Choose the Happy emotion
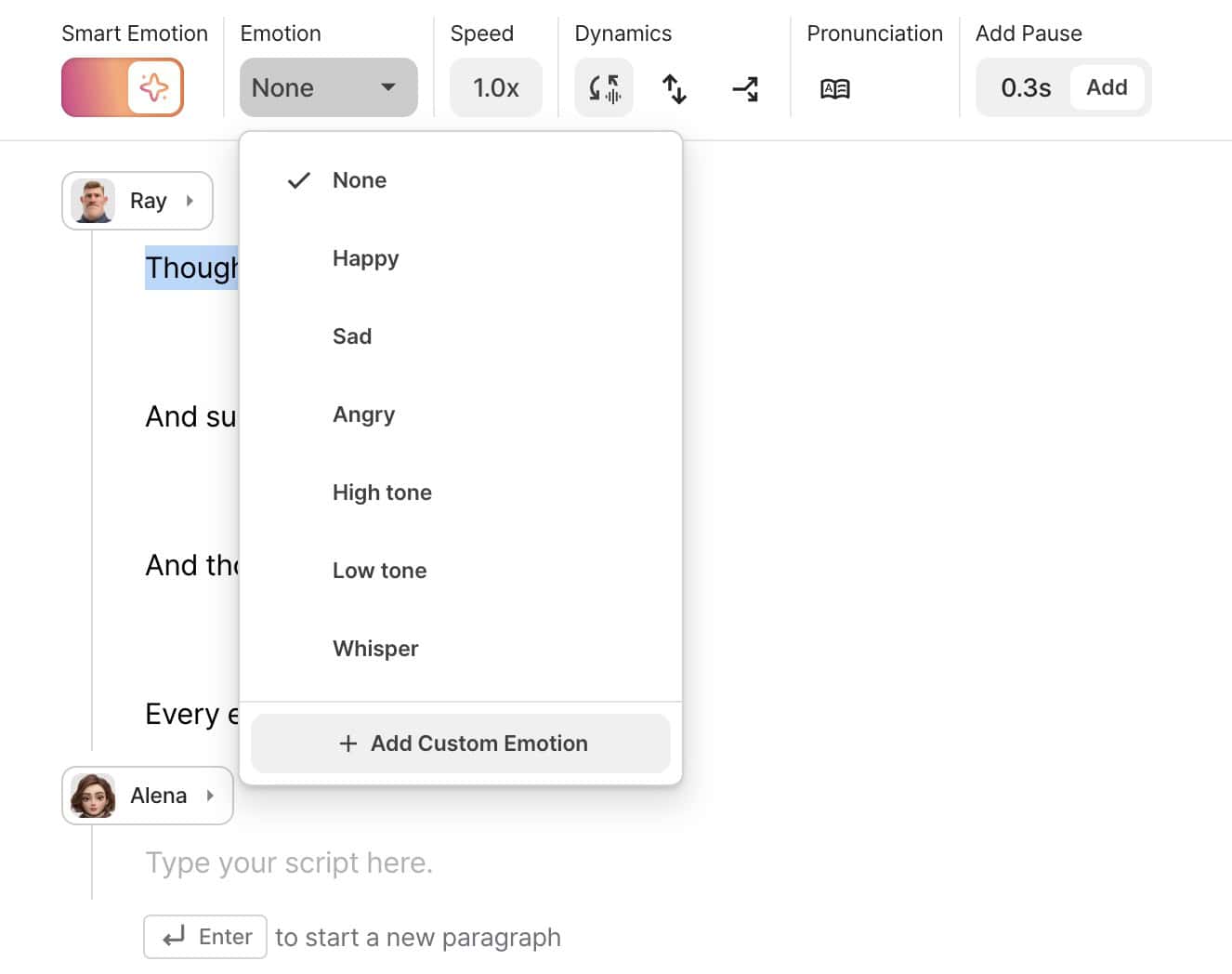 pos(461,258)
